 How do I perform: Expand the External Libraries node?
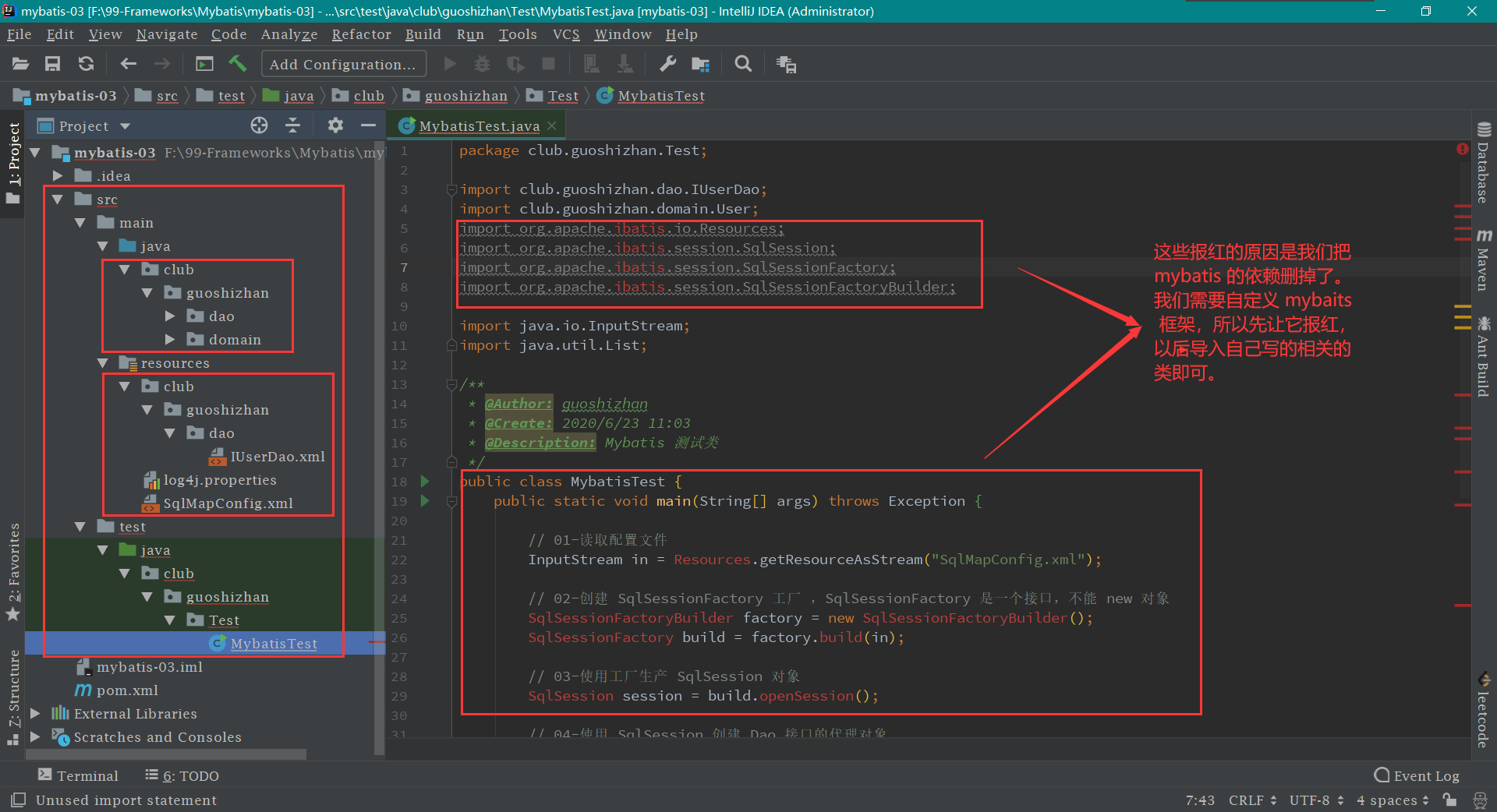35,714
